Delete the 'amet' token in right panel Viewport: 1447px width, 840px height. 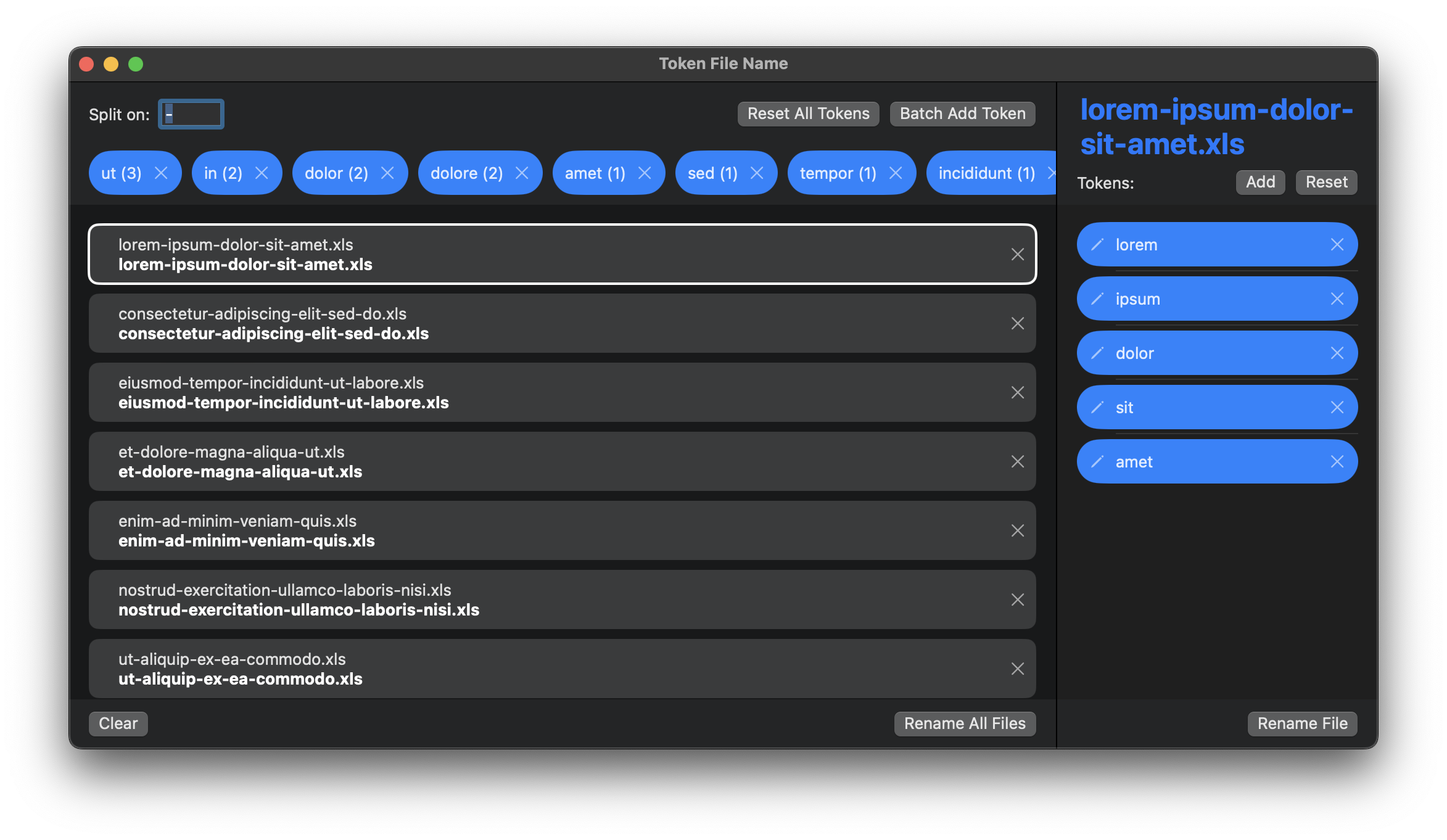1337,462
